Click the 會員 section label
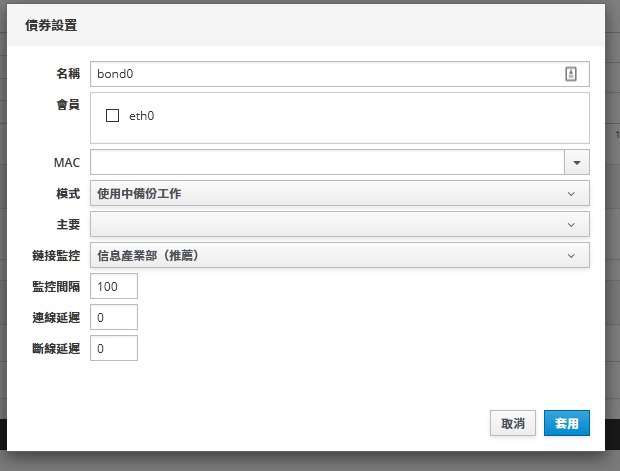This screenshot has width=620, height=471. [68, 104]
